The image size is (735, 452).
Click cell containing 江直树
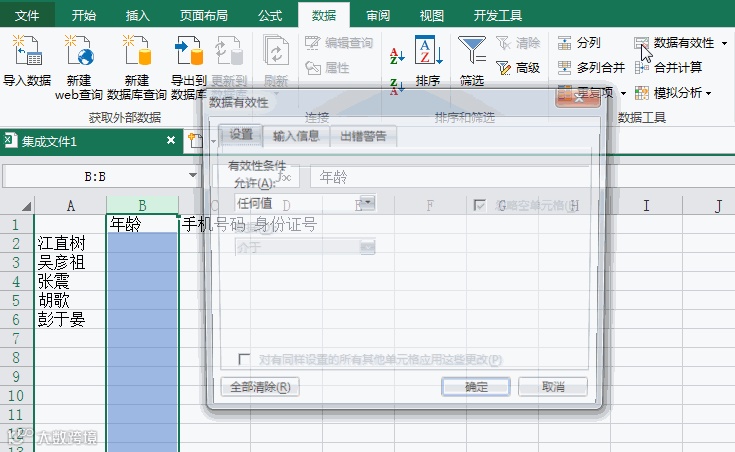[x=70, y=243]
